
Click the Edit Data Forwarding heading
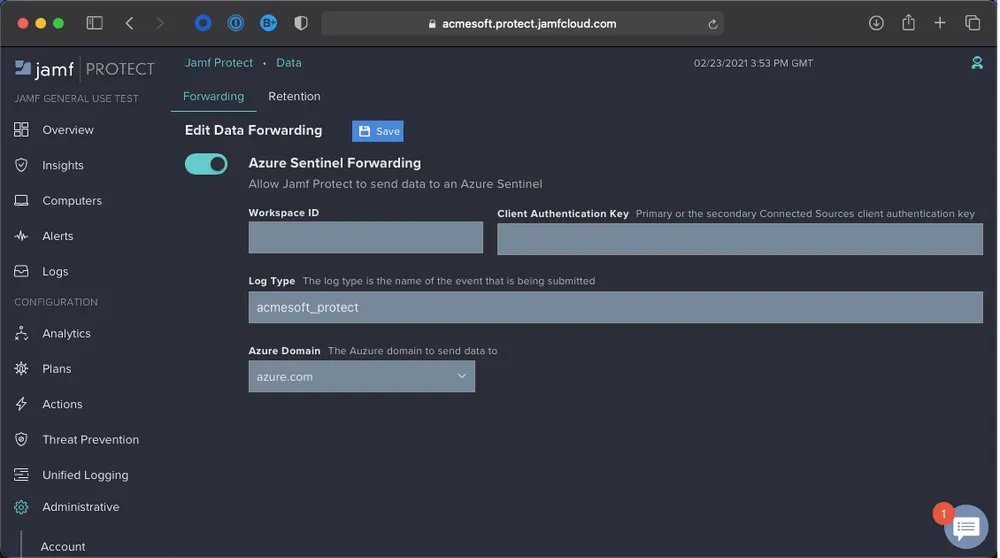253,130
